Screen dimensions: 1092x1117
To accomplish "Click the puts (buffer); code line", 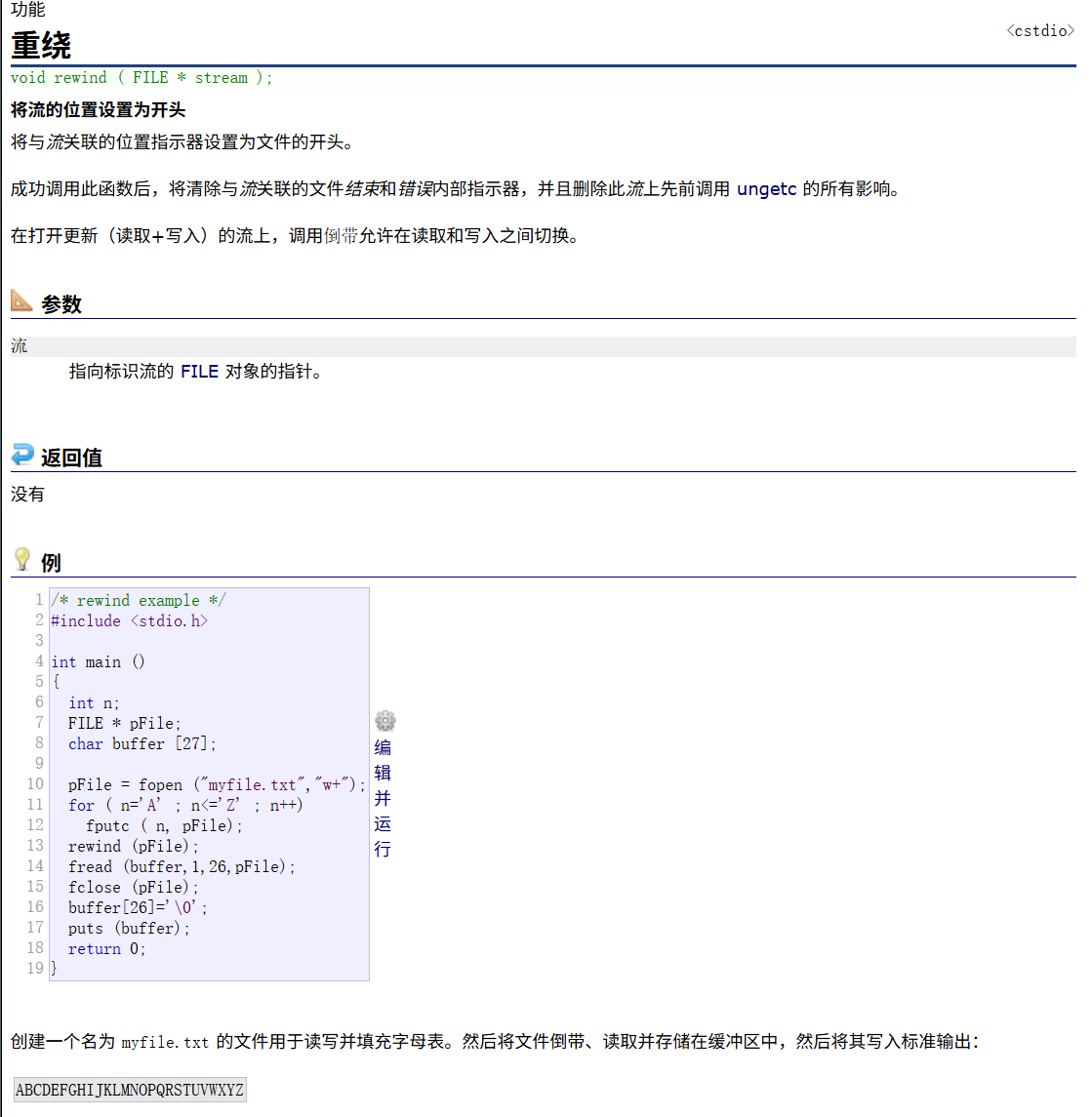I will [129, 928].
